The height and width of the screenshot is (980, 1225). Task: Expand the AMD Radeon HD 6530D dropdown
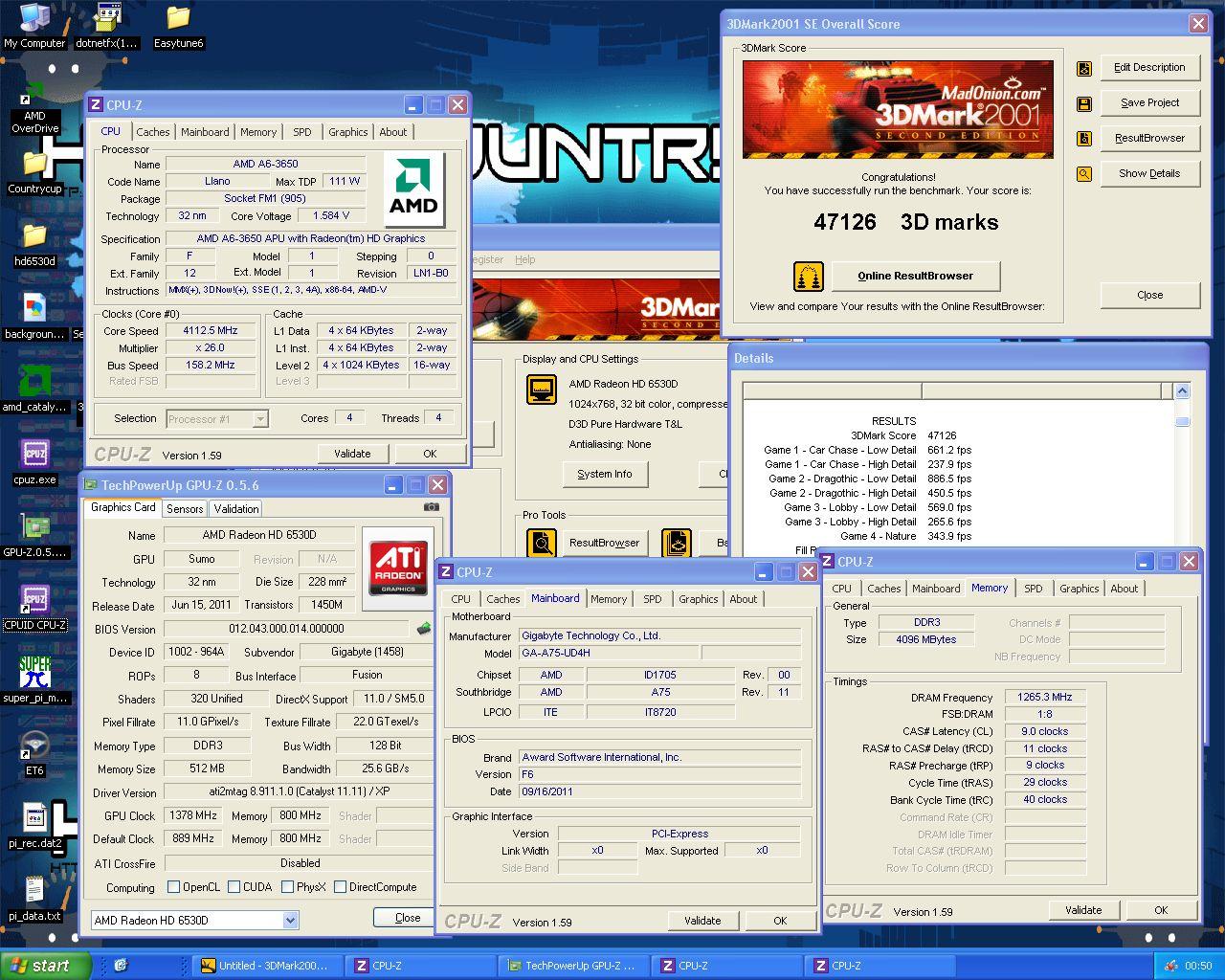[x=291, y=920]
